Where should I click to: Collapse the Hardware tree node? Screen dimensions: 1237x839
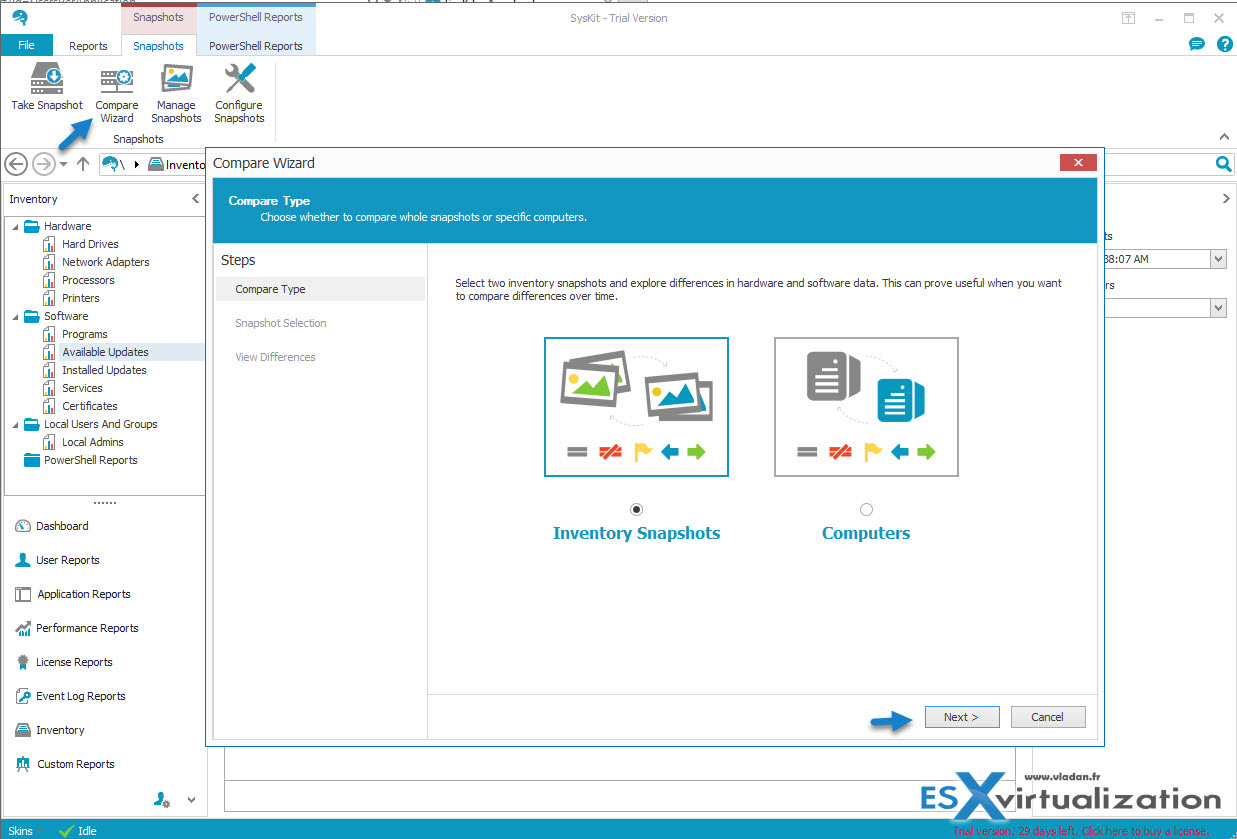pyautogui.click(x=15, y=226)
